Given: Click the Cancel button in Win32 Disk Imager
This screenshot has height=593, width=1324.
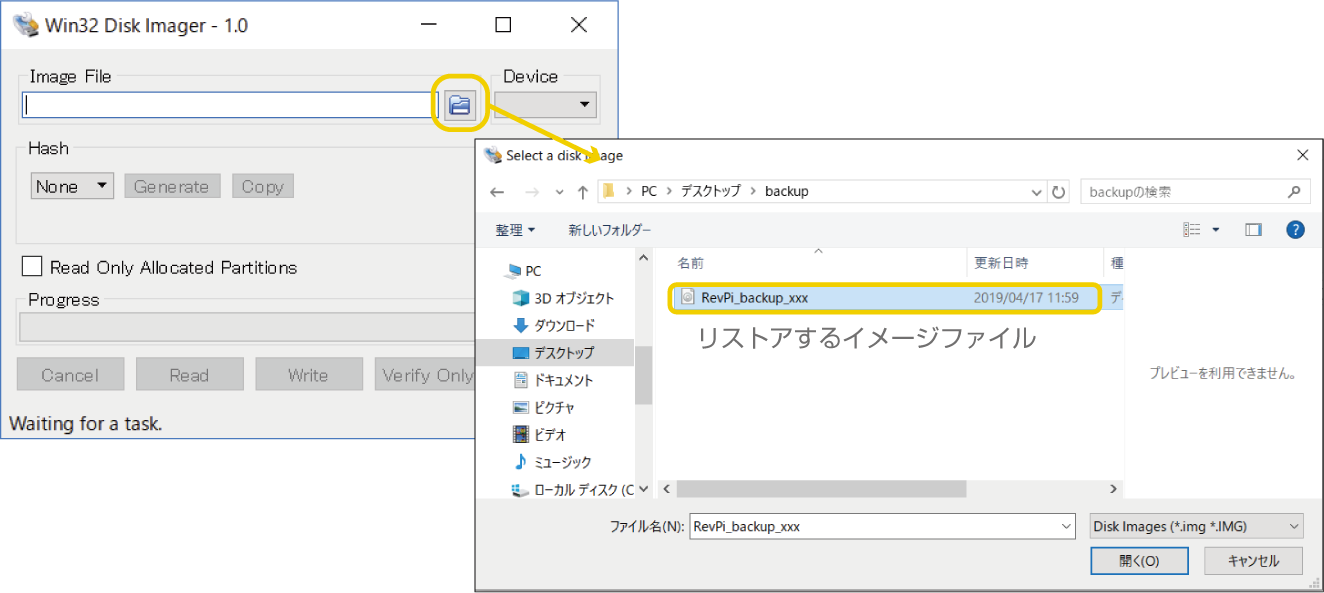Looking at the screenshot, I should click(70, 375).
